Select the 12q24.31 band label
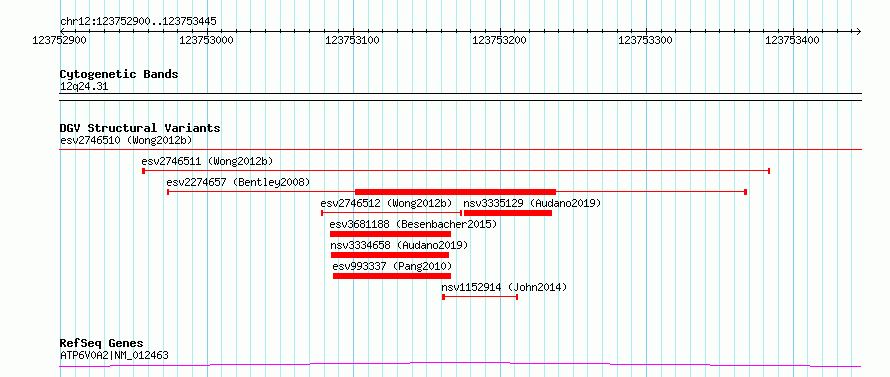Screen dimensions: 890x377 coord(84,87)
